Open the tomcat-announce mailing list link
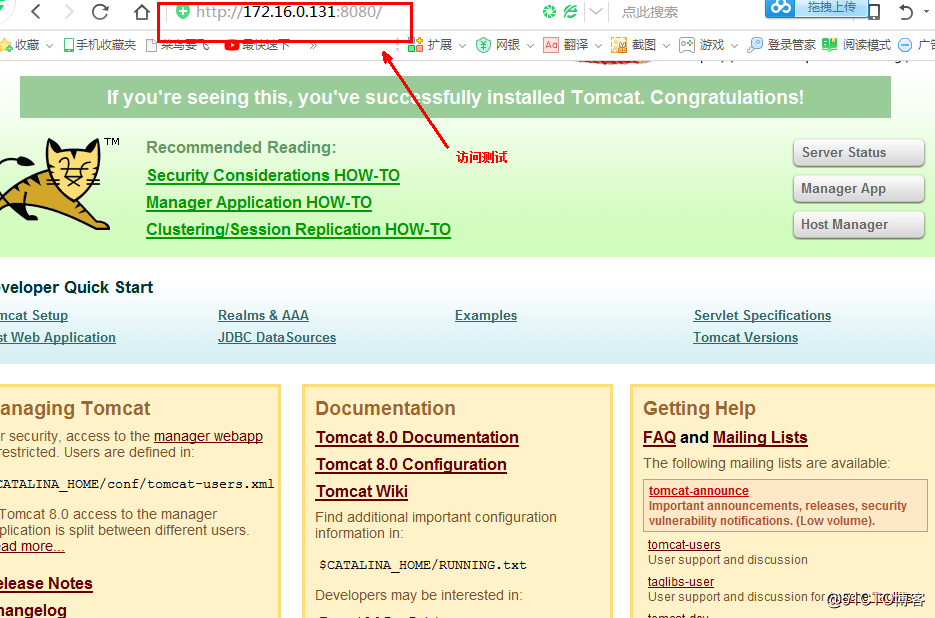Viewport: 935px width, 618px height. coord(698,491)
